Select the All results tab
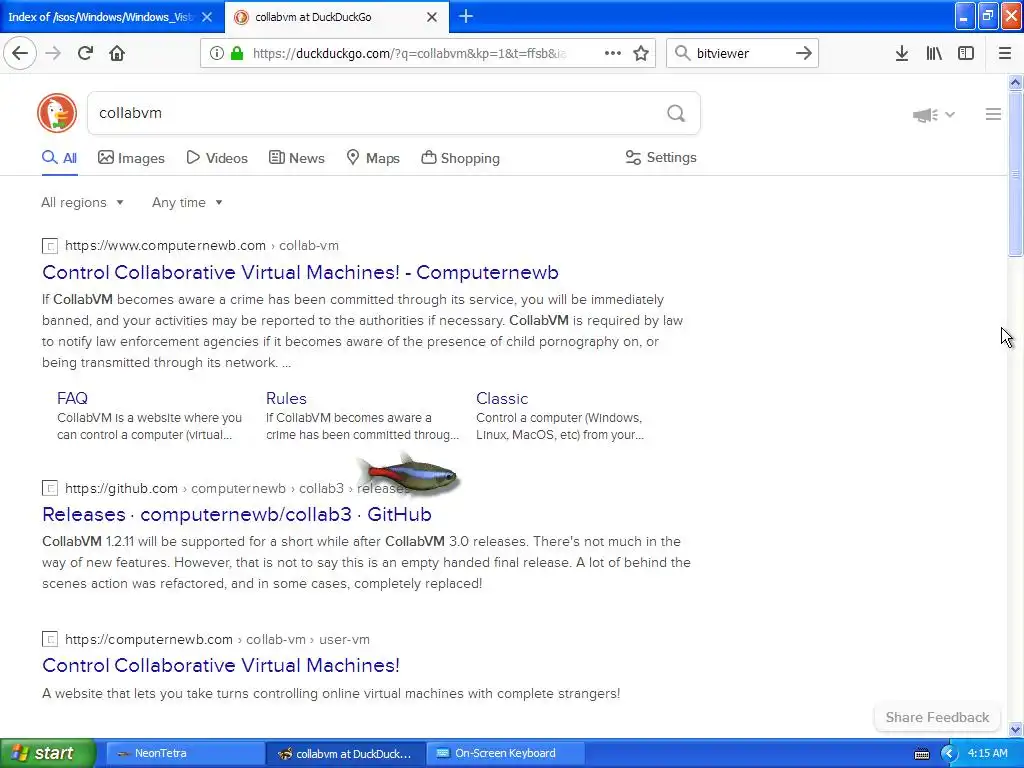 click(x=59, y=158)
